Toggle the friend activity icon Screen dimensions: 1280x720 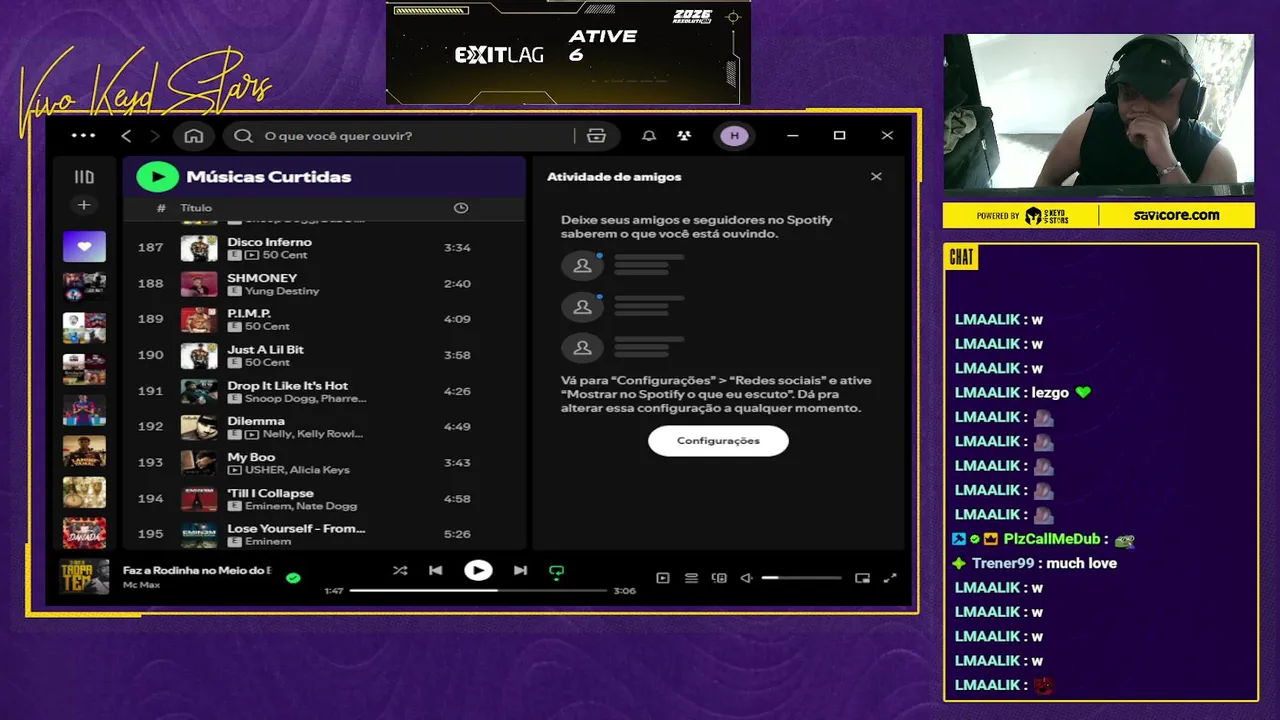pos(684,136)
